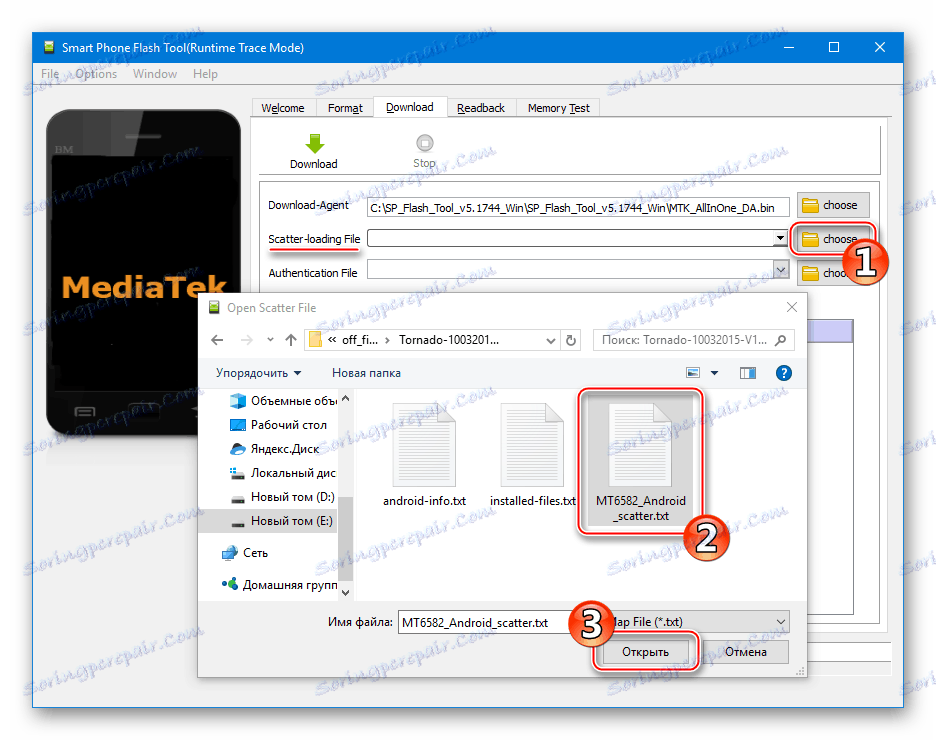The height and width of the screenshot is (740, 936).
Task: Open the Упорядочить dropdown menu
Action: coord(258,373)
